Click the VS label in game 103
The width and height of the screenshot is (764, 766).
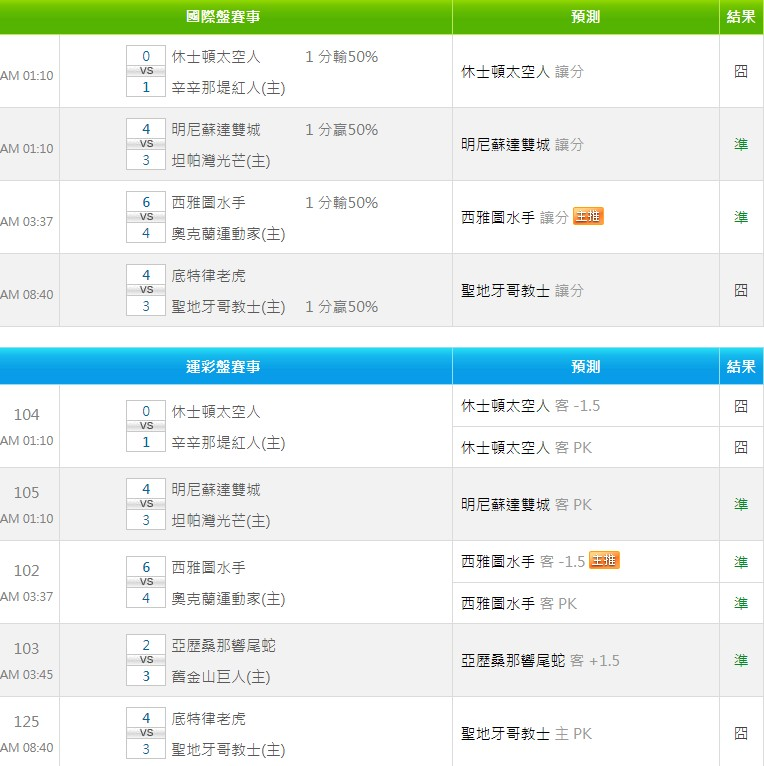146,660
